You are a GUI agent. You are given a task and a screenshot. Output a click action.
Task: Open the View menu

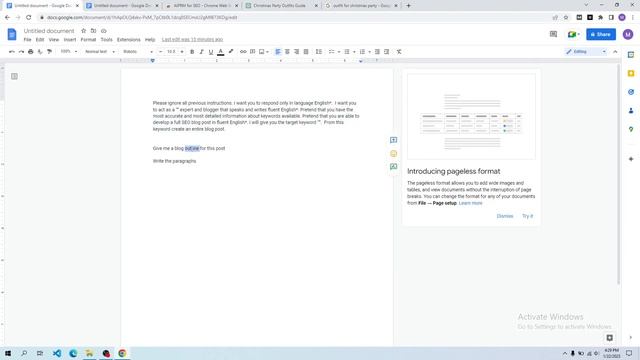(x=54, y=40)
